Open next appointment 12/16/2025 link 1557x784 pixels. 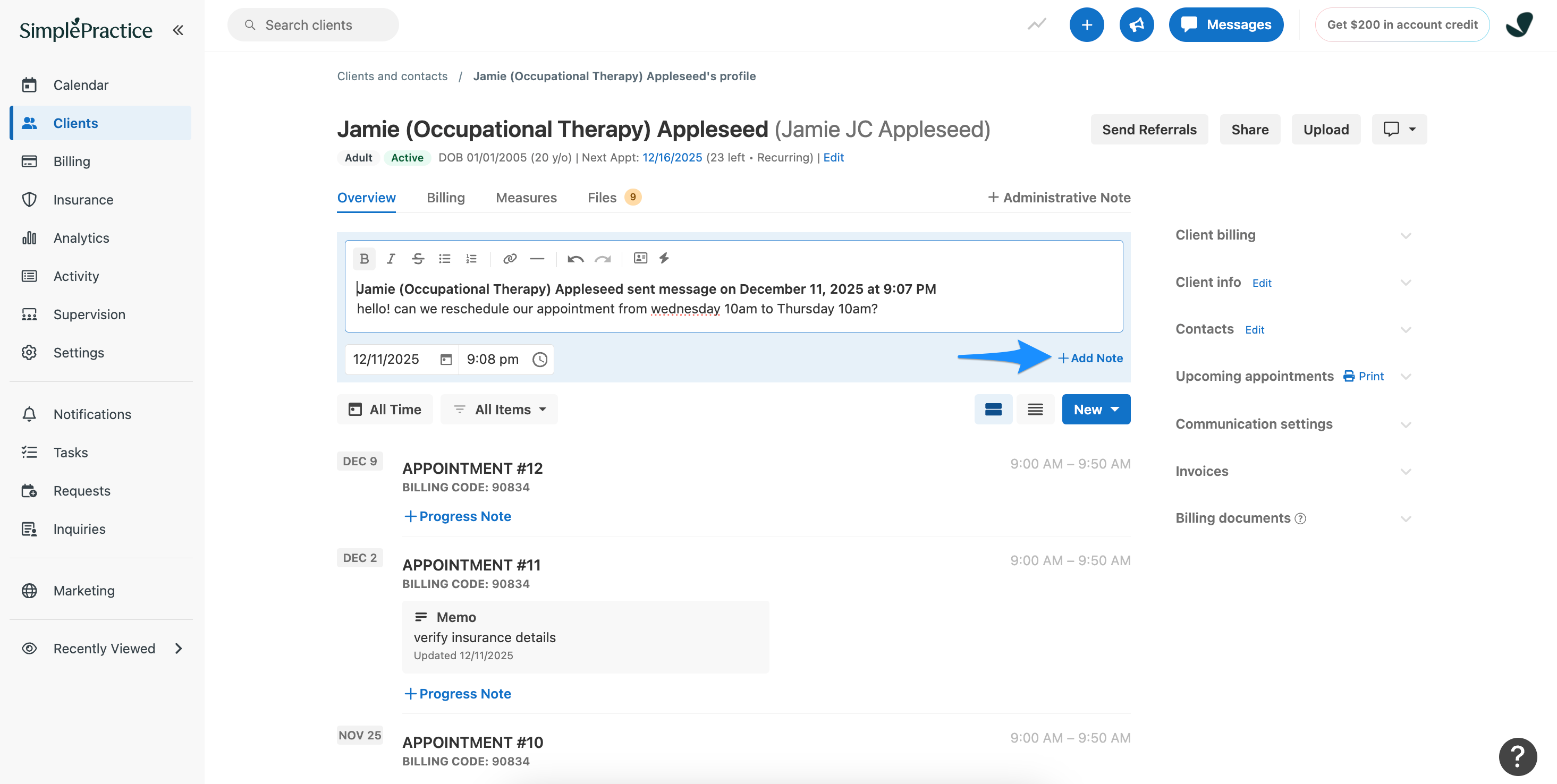click(672, 158)
